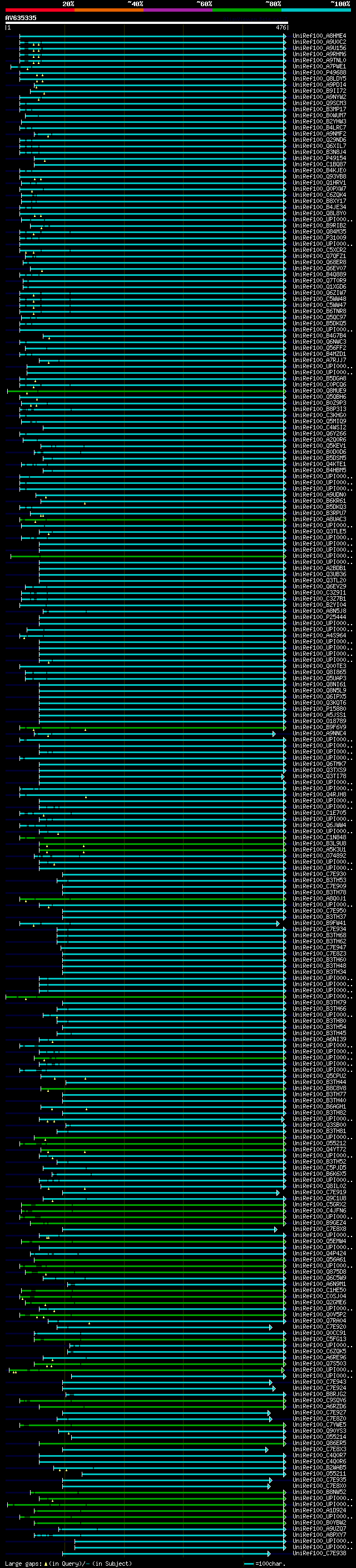This screenshot has height=1568, width=356.
Task: Click the orange ~40% identity legend segment
Action: click(x=109, y=10)
